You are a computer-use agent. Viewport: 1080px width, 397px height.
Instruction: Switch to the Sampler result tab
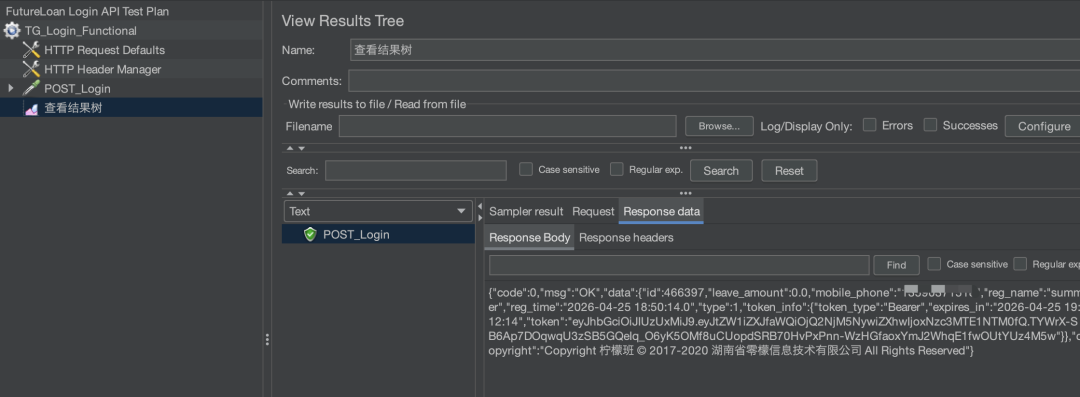[526, 212]
